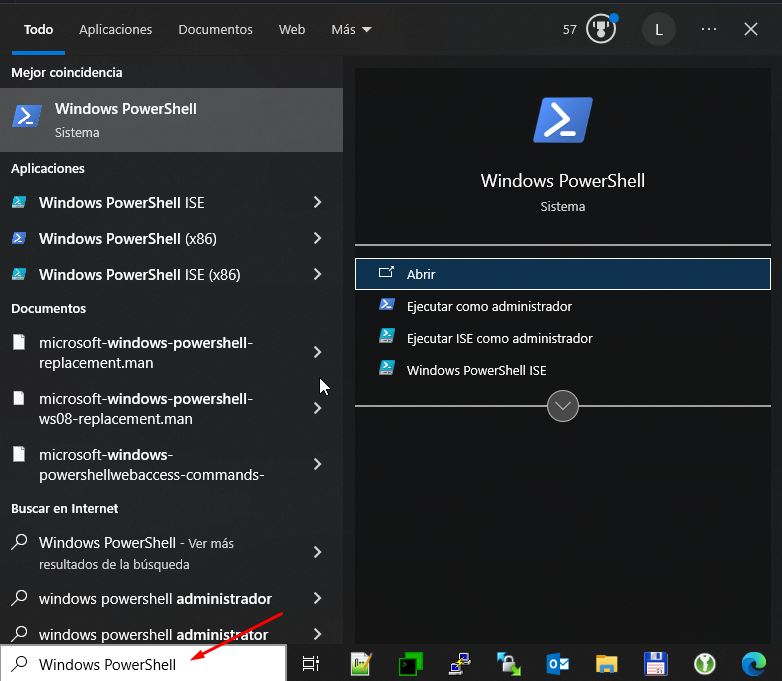Screen dimensions: 782x681
Task: Open the green round taskbar app icon
Action: tap(705, 664)
